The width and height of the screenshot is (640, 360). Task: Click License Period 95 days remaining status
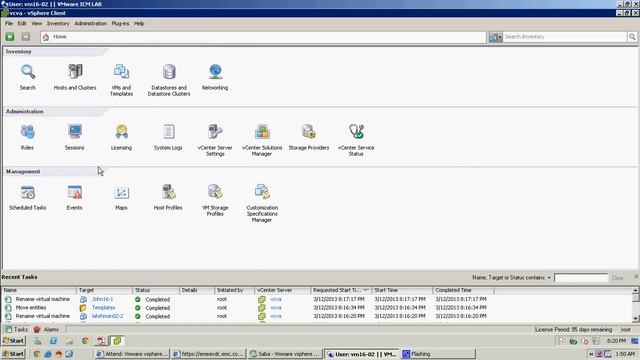(573, 329)
